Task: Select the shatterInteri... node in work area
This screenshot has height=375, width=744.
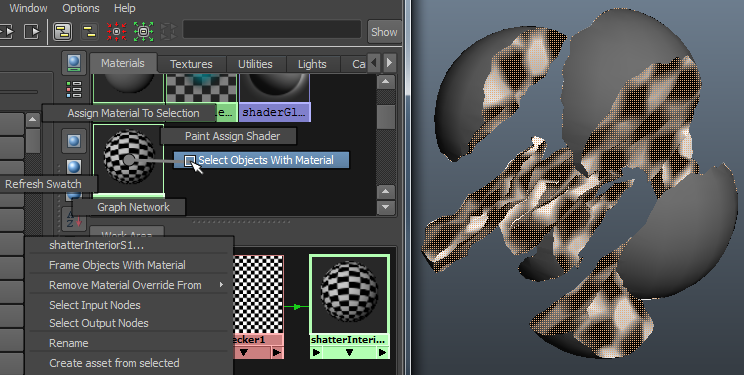Action: pyautogui.click(x=349, y=306)
